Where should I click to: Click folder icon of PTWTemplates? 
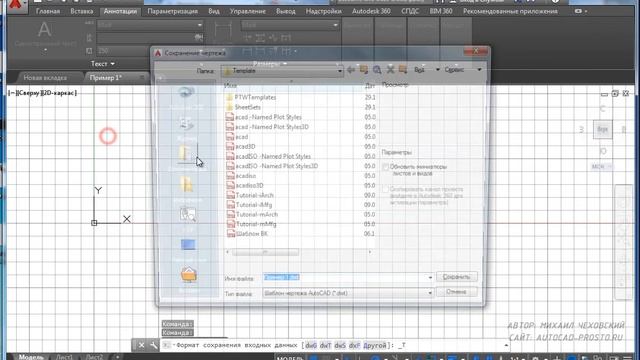click(x=229, y=98)
